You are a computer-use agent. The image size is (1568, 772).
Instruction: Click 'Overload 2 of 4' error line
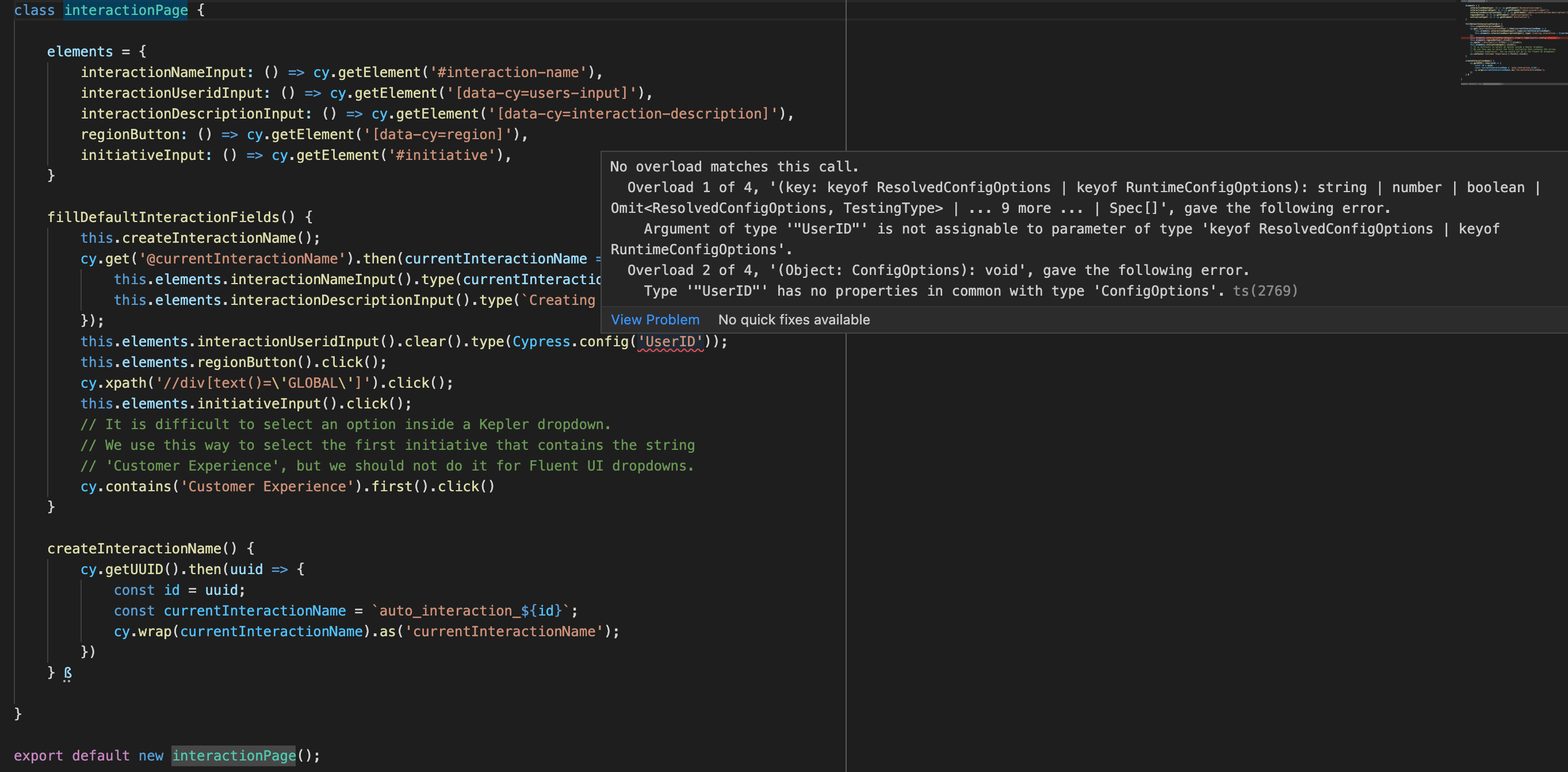(938, 270)
